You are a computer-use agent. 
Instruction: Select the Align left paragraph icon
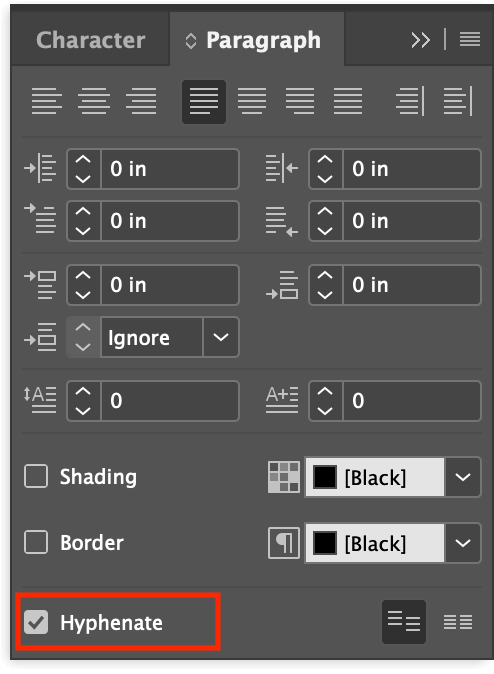tap(47, 101)
